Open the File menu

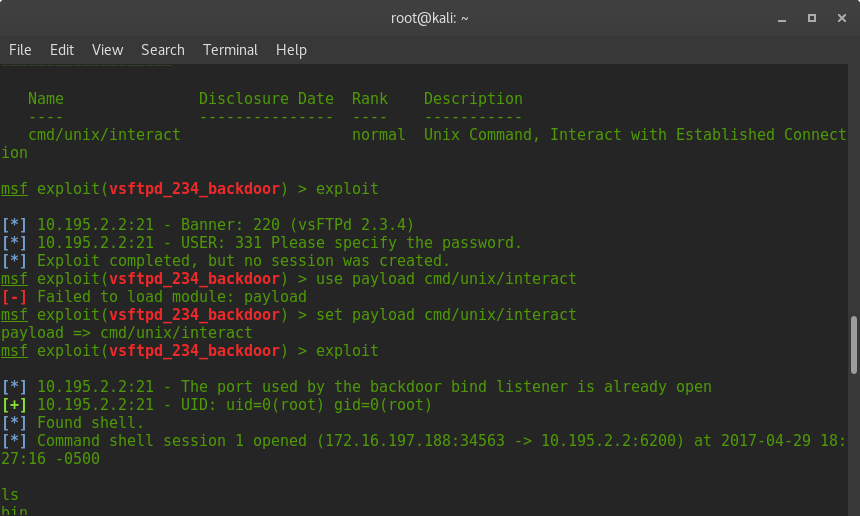point(20,50)
